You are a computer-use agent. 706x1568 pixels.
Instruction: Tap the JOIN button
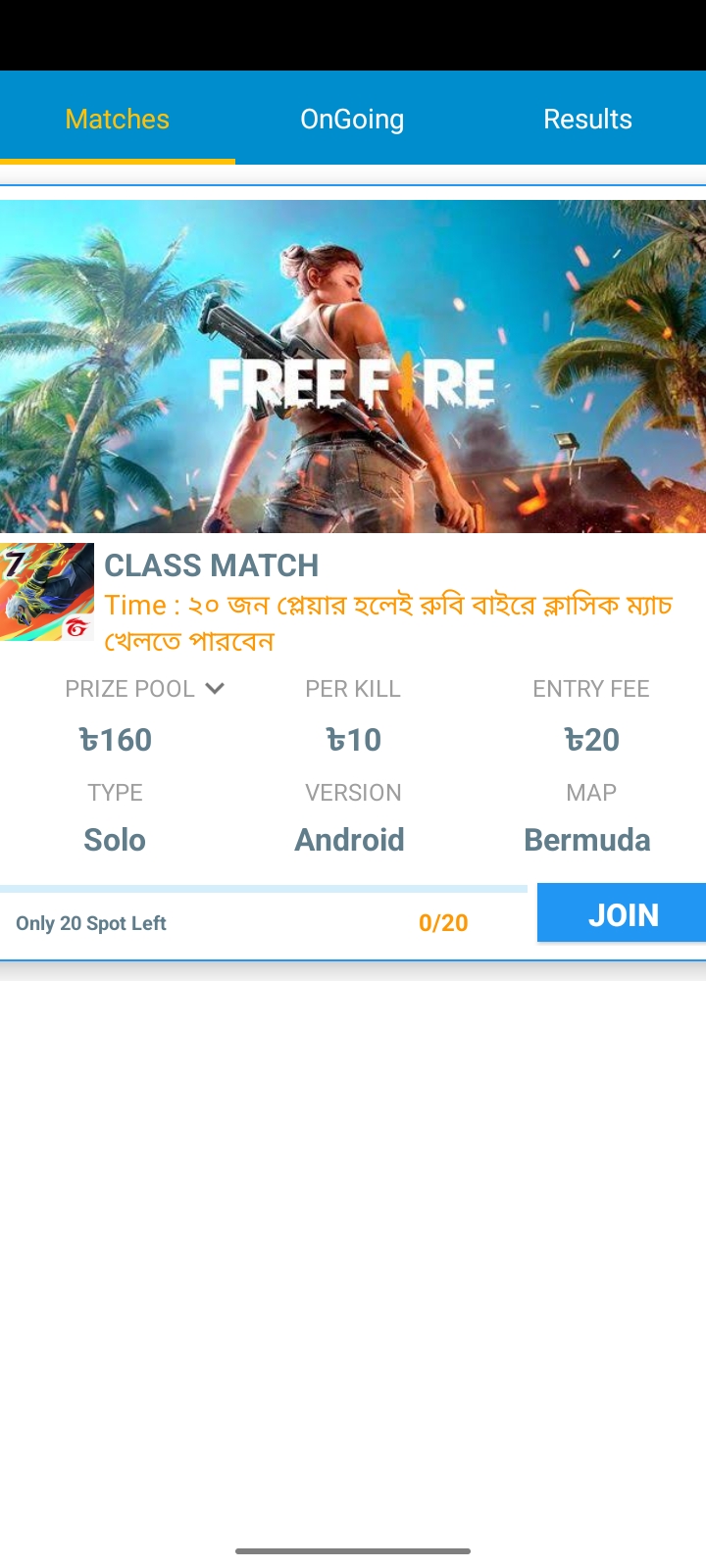pos(622,913)
